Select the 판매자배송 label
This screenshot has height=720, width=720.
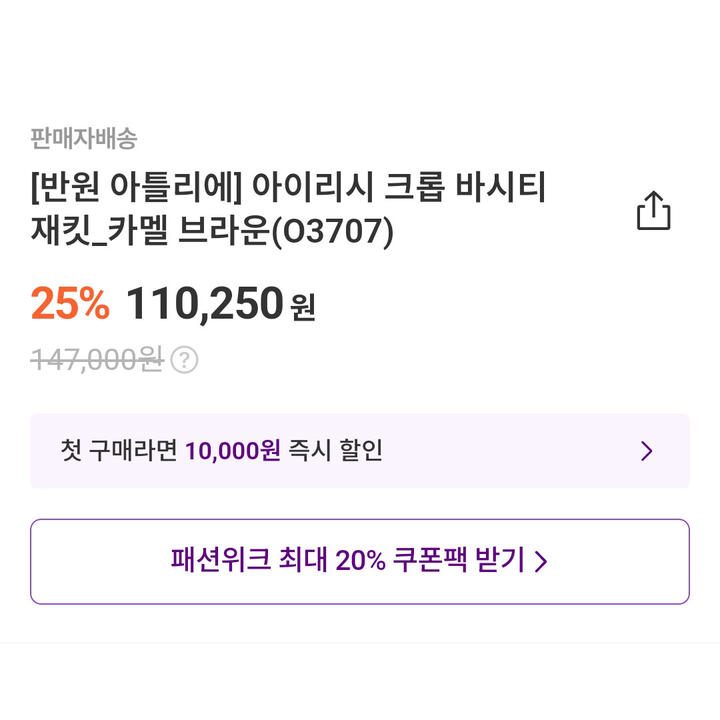click(84, 138)
